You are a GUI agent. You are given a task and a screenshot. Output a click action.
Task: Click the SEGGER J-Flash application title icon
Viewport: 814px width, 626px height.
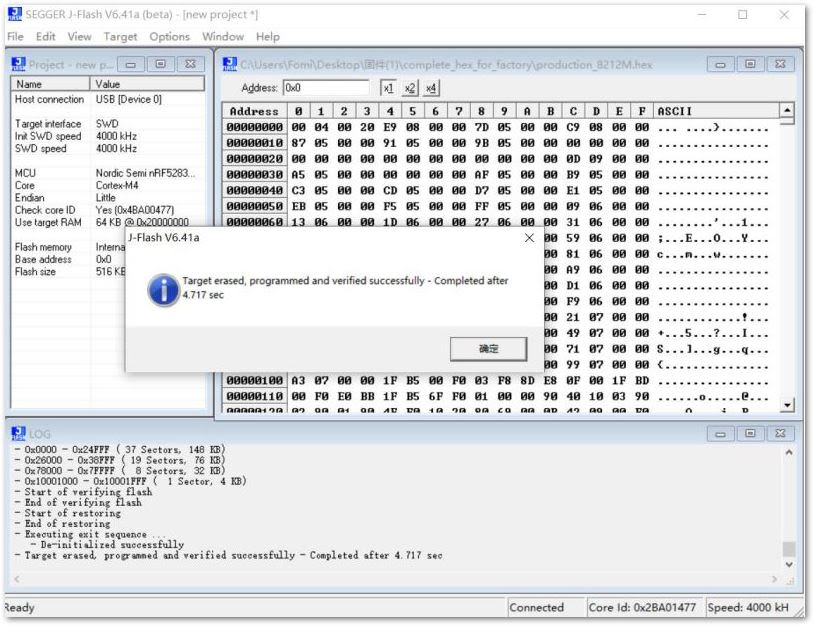point(15,14)
